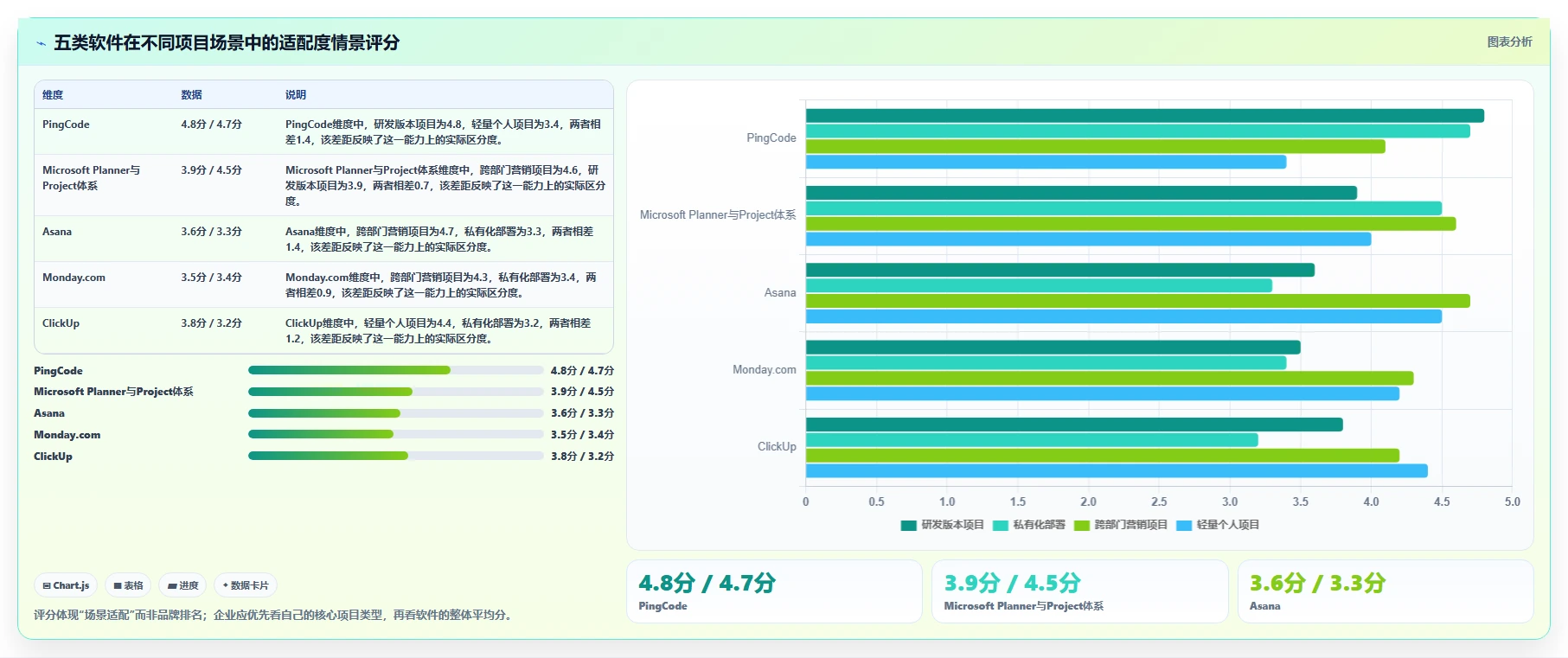Click the PingCode progress bar
The image size is (1568, 658).
[x=395, y=370]
